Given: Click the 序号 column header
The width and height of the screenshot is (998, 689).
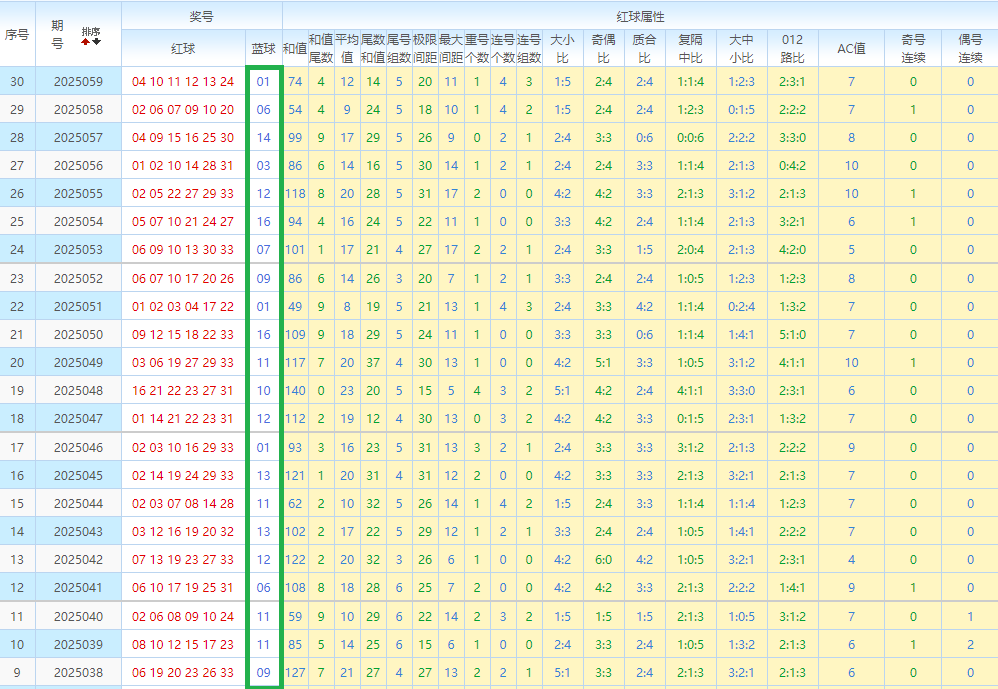Looking at the screenshot, I should [x=17, y=34].
